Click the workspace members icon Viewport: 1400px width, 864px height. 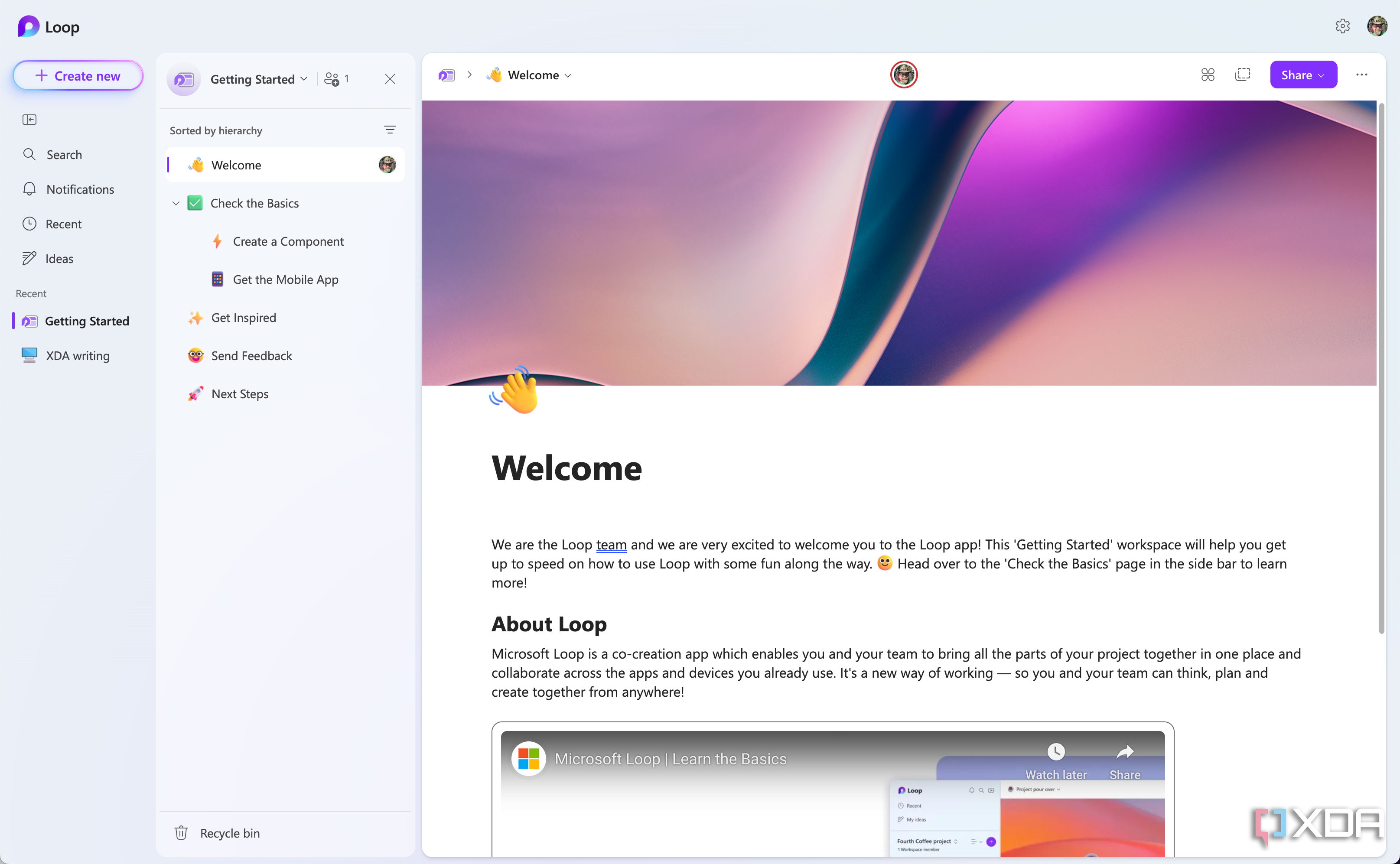pos(332,79)
